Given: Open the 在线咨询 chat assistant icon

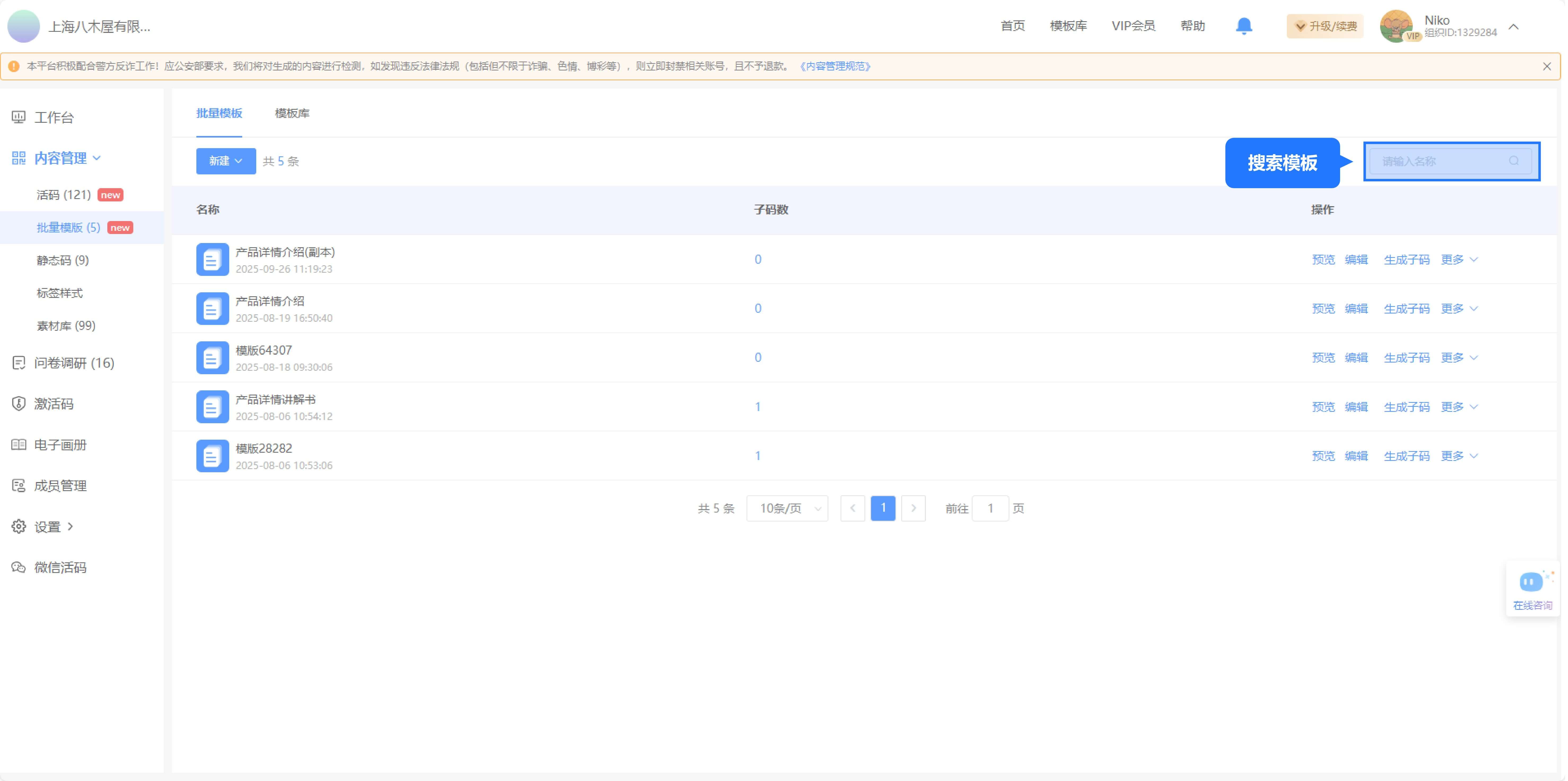Looking at the screenshot, I should [x=1532, y=581].
